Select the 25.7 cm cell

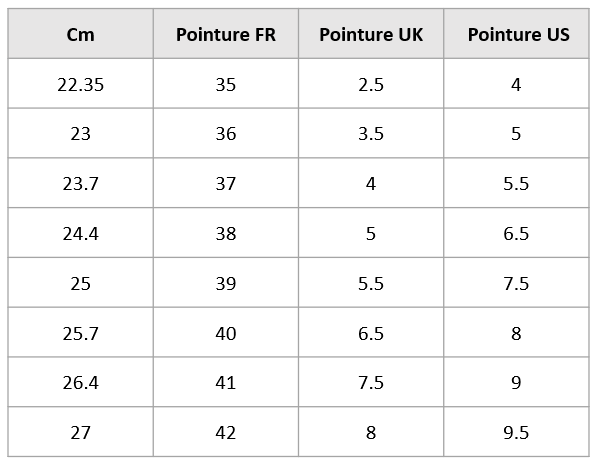pos(80,332)
